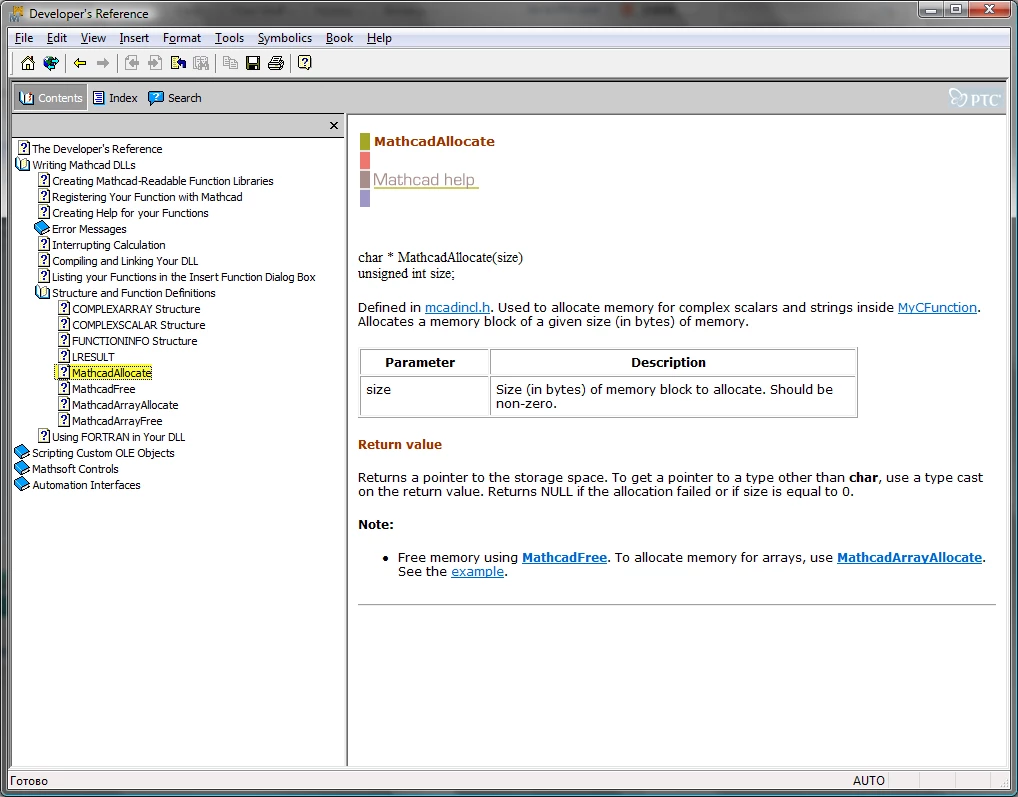Open Using FORTRAN in Your DLL
Viewport: 1018px width, 797px height.
(x=118, y=437)
